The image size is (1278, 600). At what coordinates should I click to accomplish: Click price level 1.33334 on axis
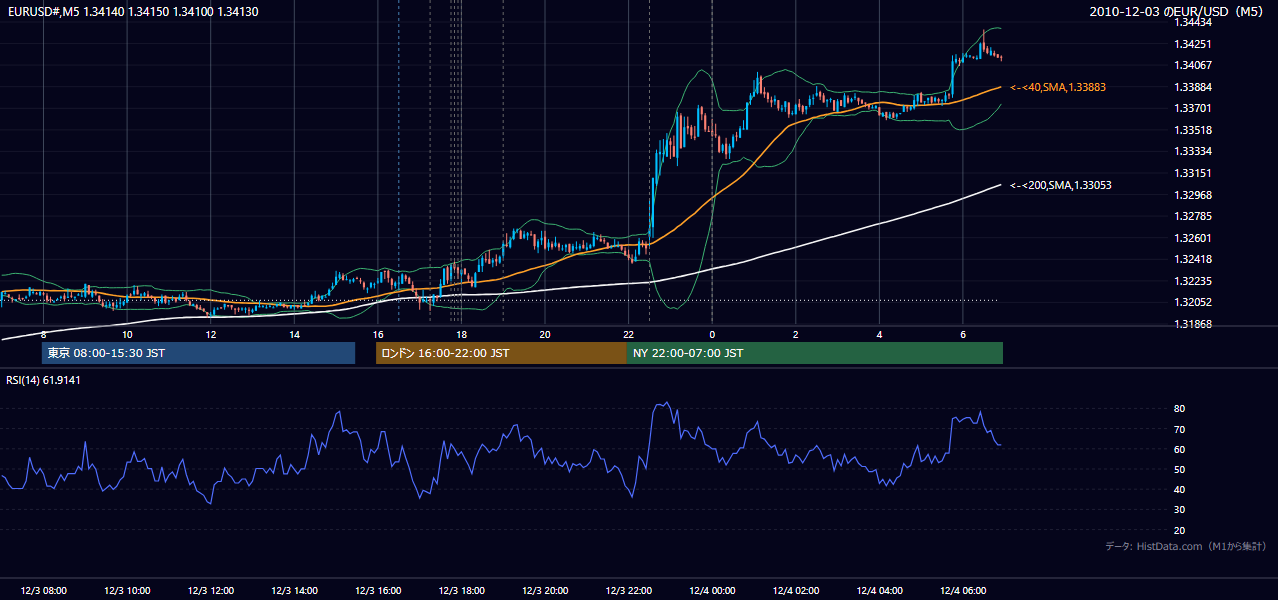pyautogui.click(x=1193, y=151)
